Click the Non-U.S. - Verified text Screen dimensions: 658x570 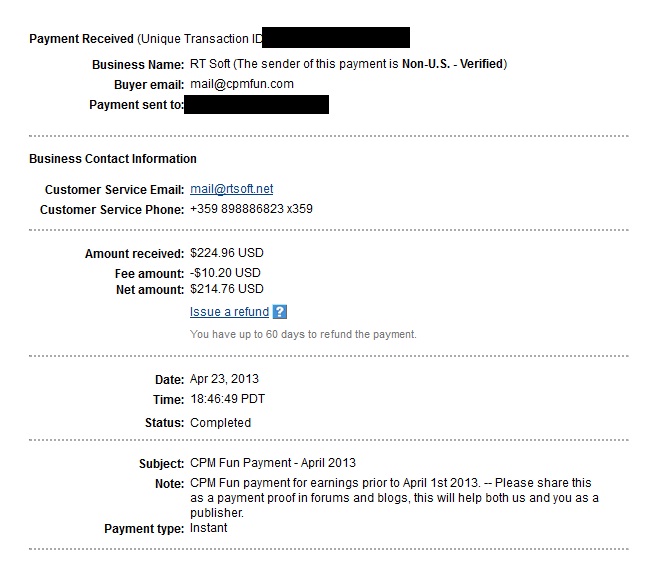coord(452,64)
